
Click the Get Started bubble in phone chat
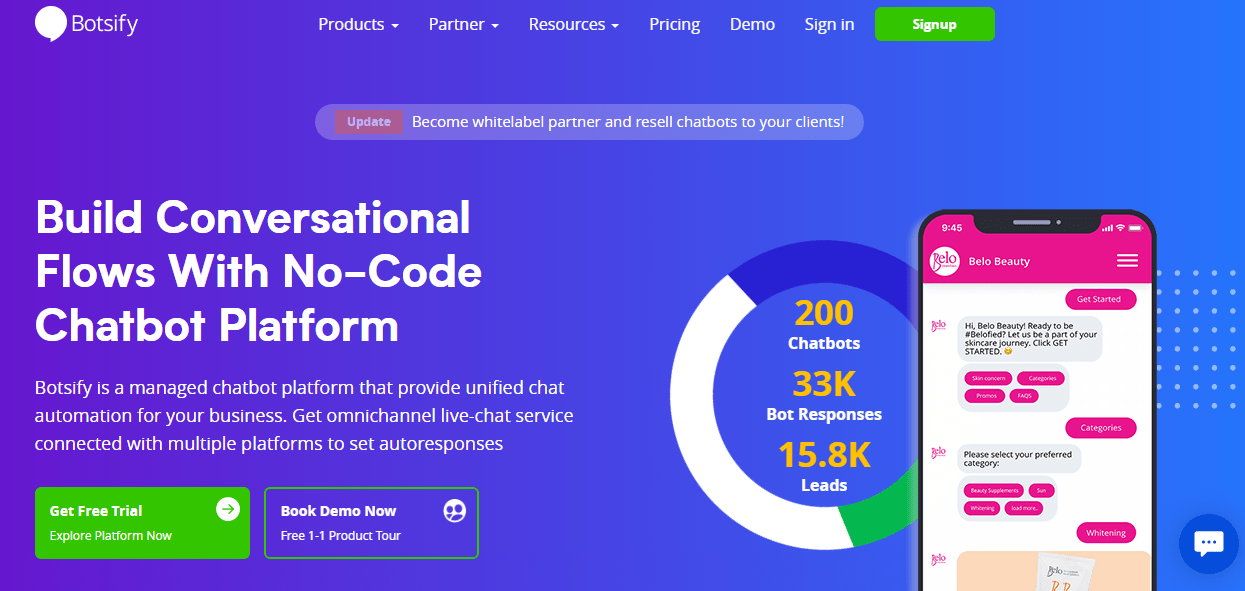[x=1100, y=299]
